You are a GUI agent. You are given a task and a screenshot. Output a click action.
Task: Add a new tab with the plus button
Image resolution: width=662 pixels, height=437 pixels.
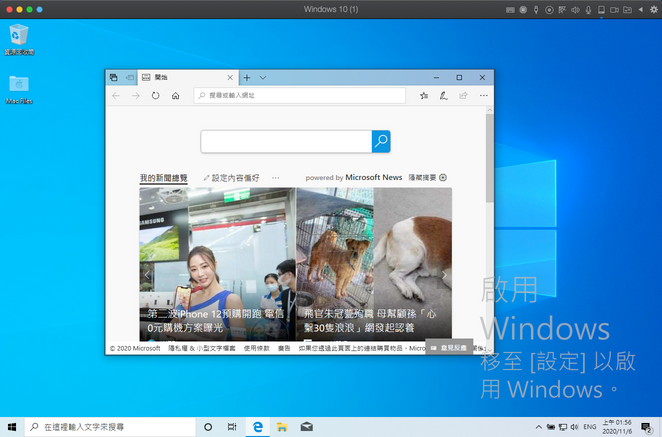coord(247,78)
